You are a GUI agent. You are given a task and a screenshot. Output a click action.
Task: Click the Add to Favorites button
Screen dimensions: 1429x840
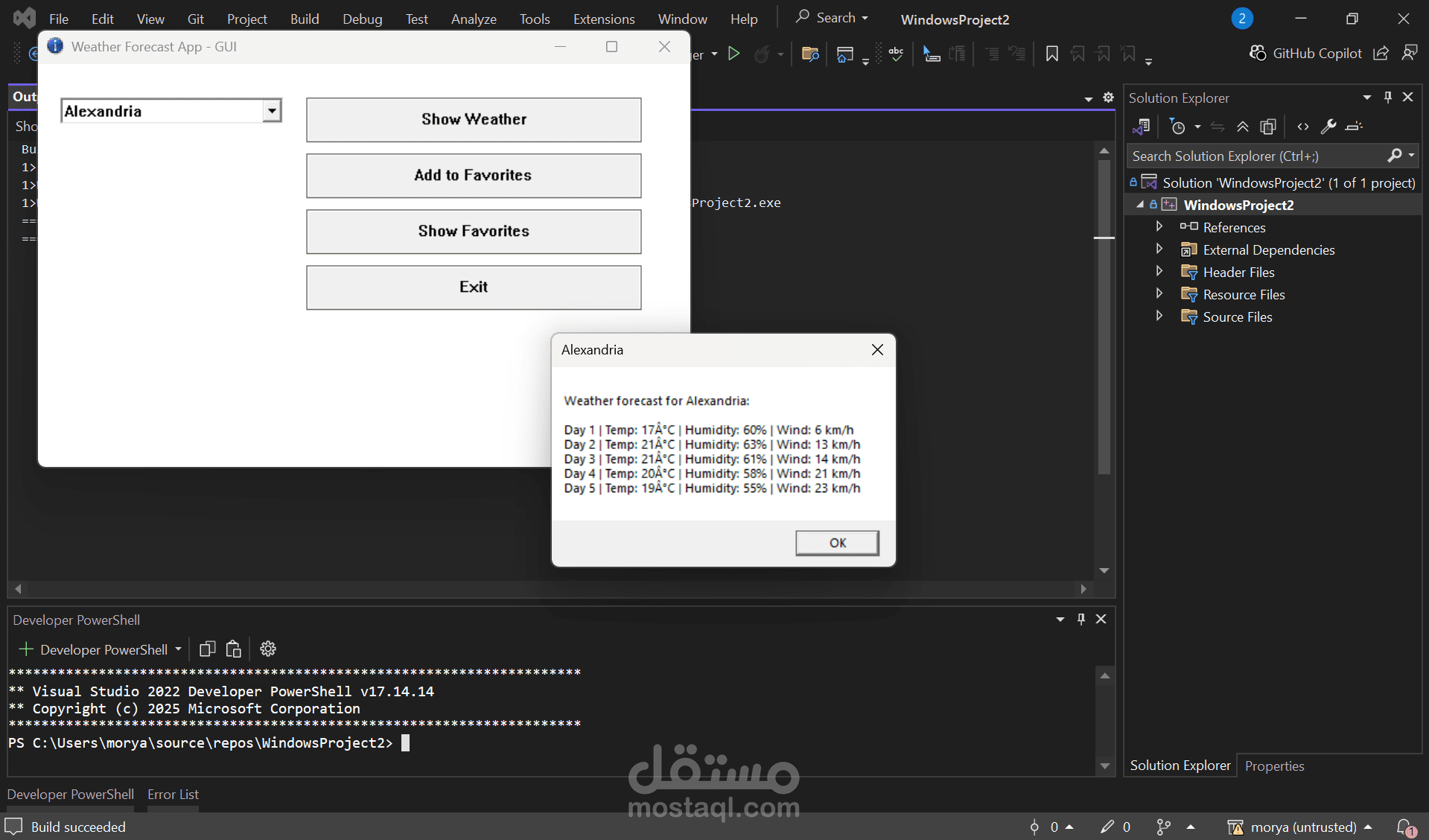(474, 175)
